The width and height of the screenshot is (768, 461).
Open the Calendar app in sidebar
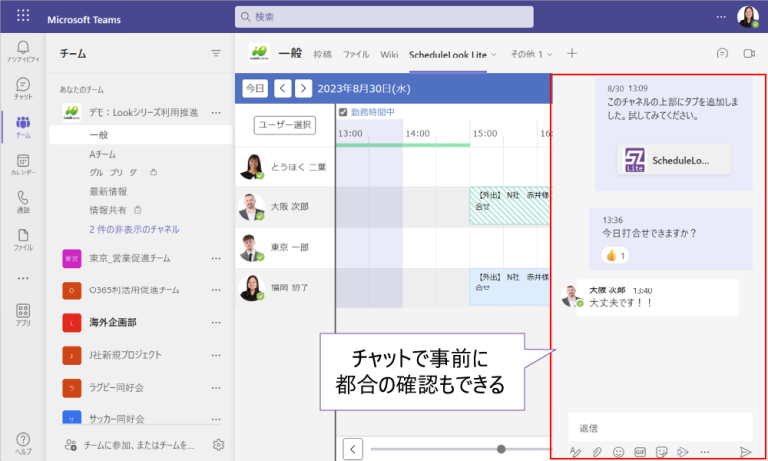point(22,164)
